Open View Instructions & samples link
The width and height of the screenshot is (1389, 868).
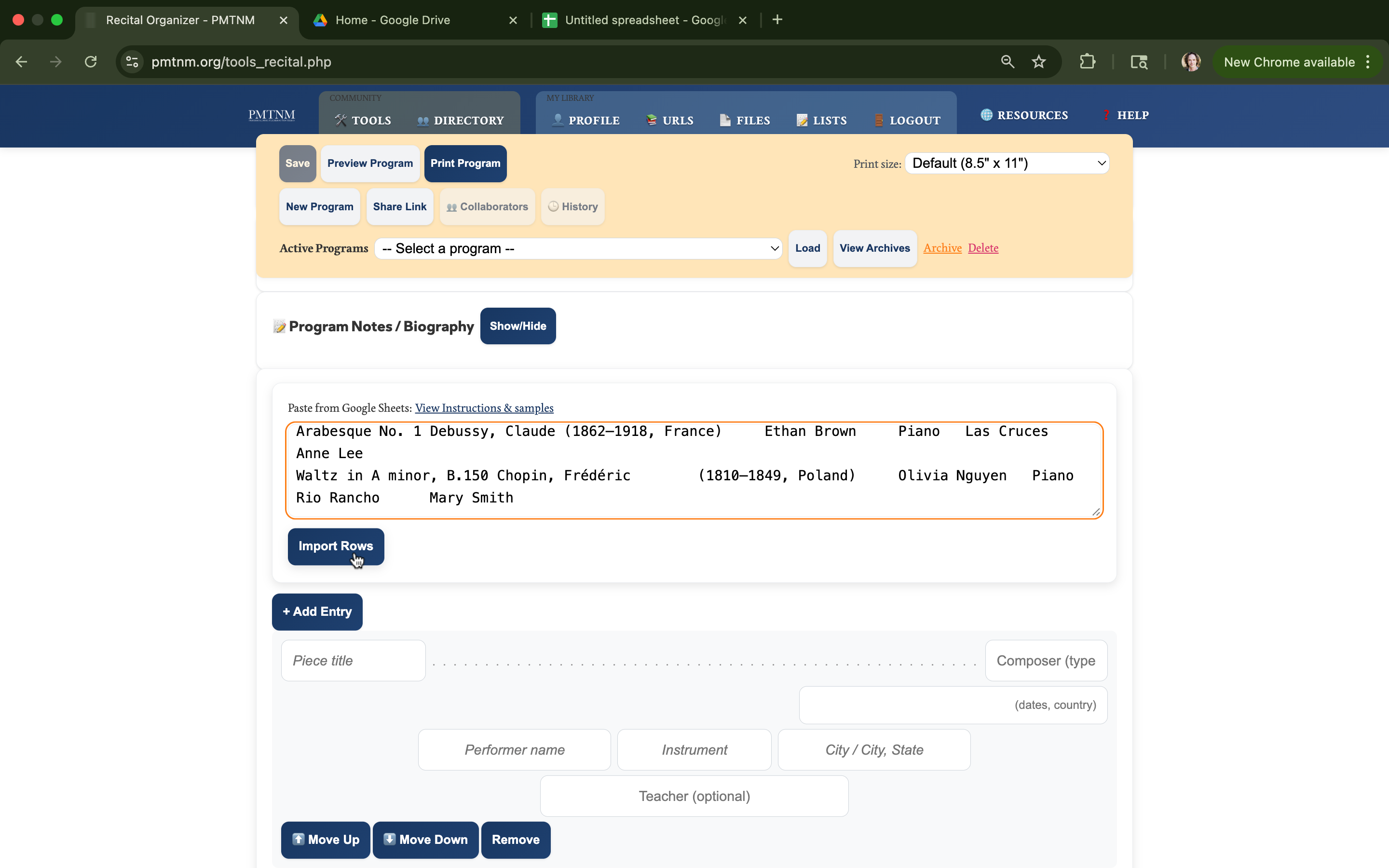[x=484, y=408]
